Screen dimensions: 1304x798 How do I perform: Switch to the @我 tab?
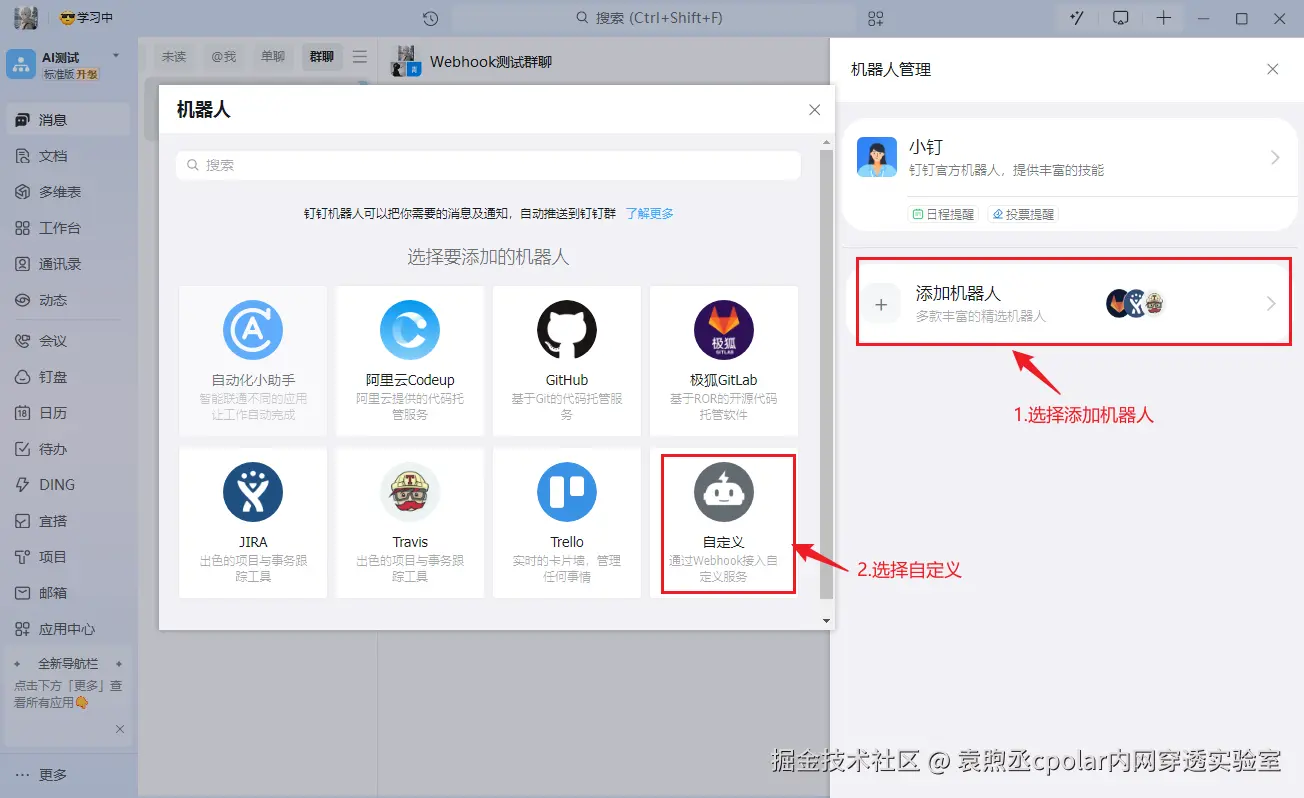pos(223,57)
